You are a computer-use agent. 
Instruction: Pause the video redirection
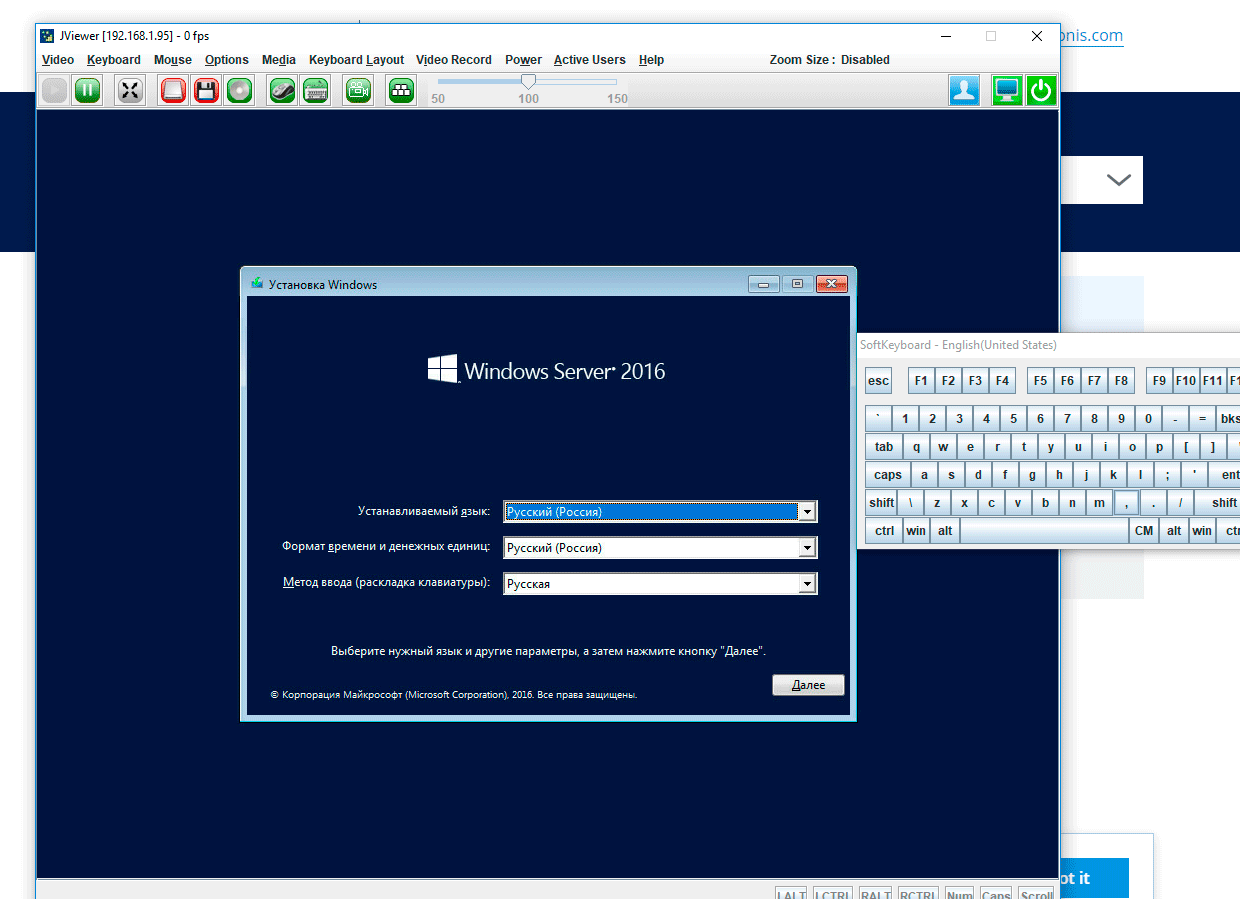coord(87,90)
